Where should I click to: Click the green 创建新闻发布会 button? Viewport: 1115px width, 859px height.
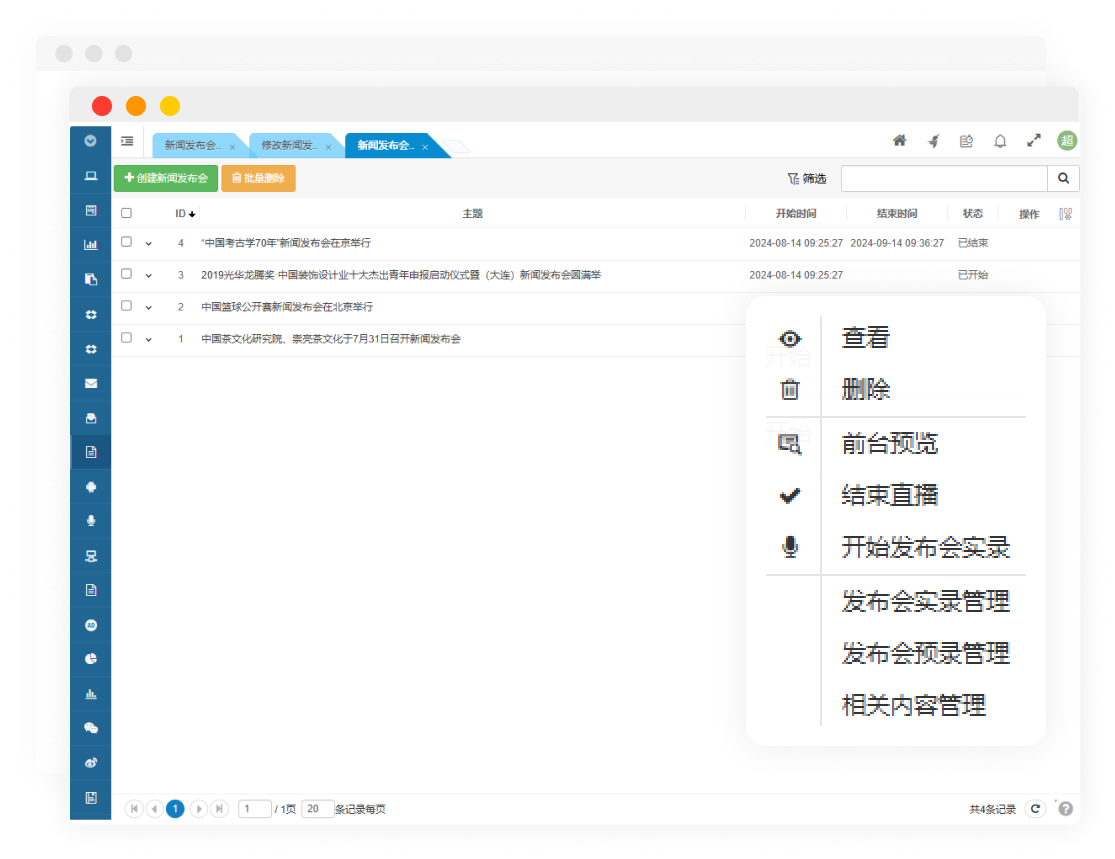166,178
